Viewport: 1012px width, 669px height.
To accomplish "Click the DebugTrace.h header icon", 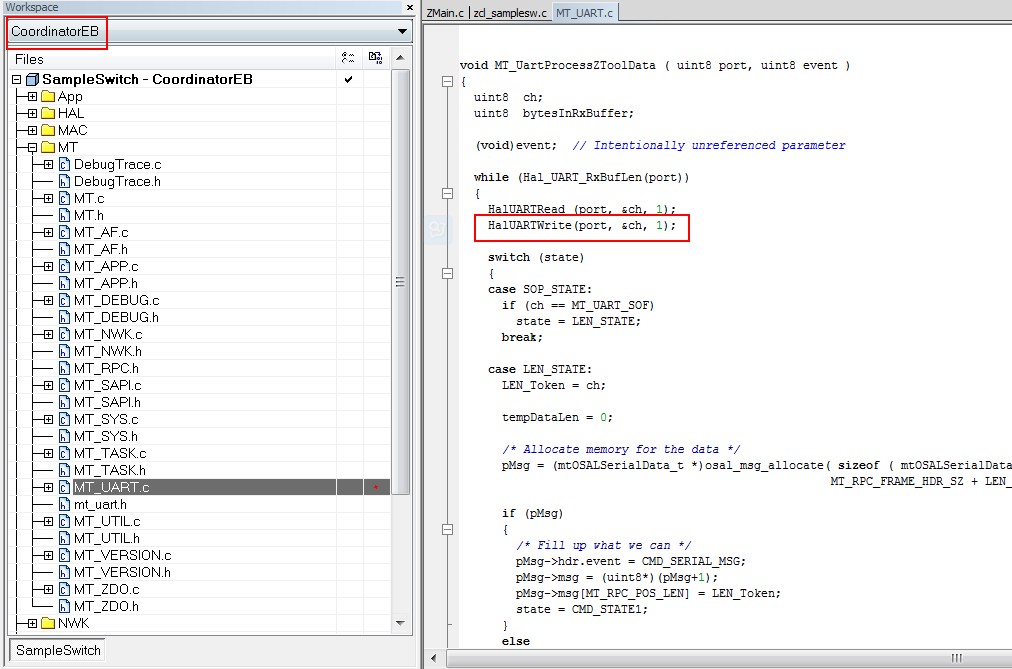I will 64,181.
